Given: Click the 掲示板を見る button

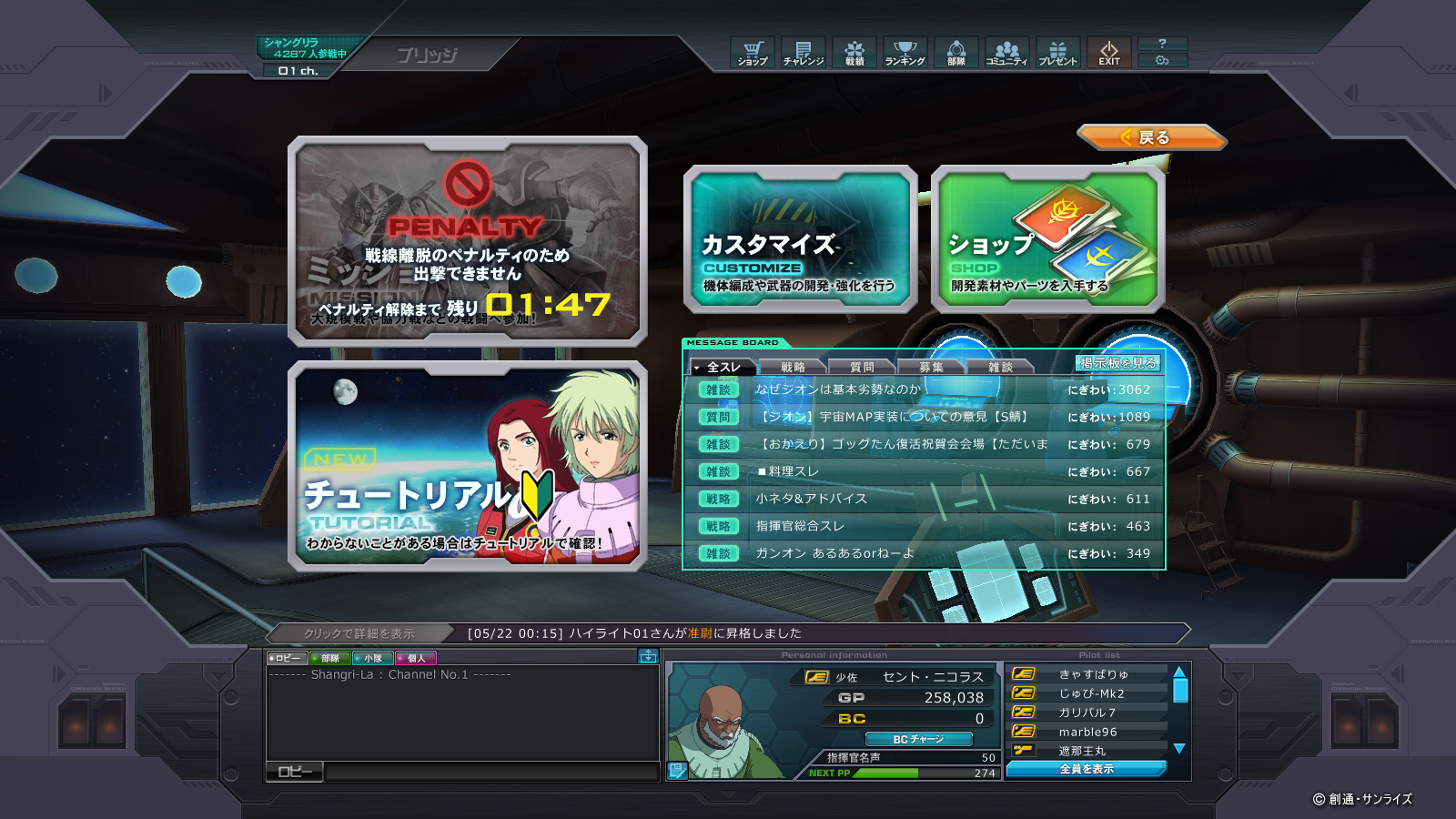Looking at the screenshot, I should [x=1118, y=363].
